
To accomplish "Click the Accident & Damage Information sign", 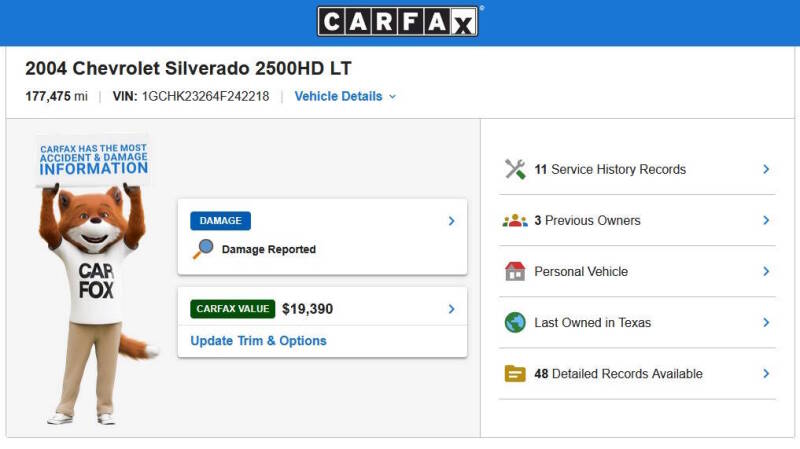I will pyautogui.click(x=93, y=160).
